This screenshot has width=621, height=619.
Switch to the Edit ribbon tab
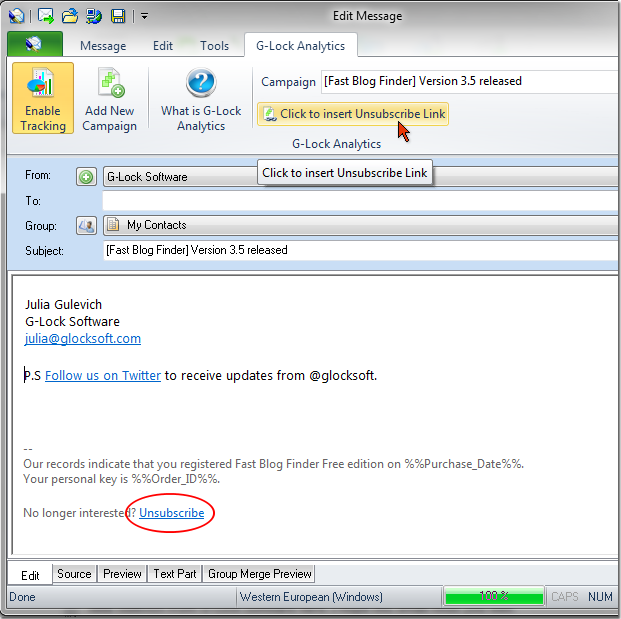pyautogui.click(x=163, y=46)
